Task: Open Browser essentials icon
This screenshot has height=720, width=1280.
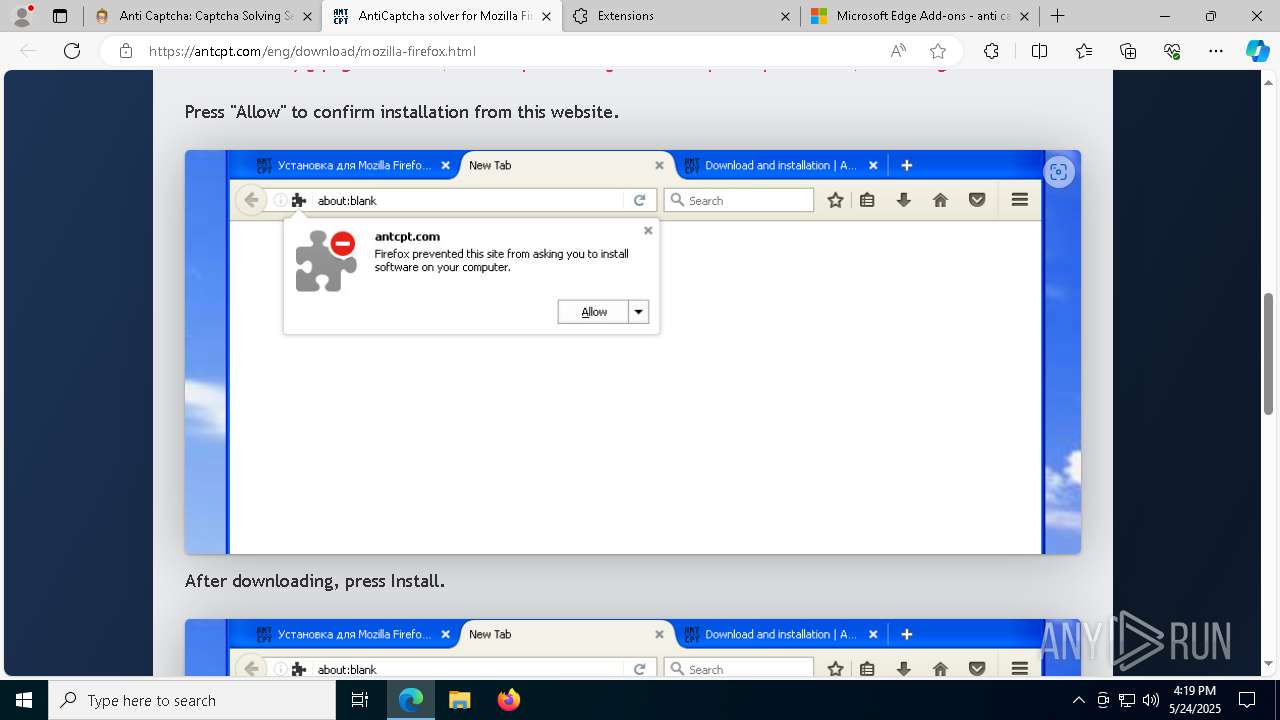Action: pos(1172,51)
